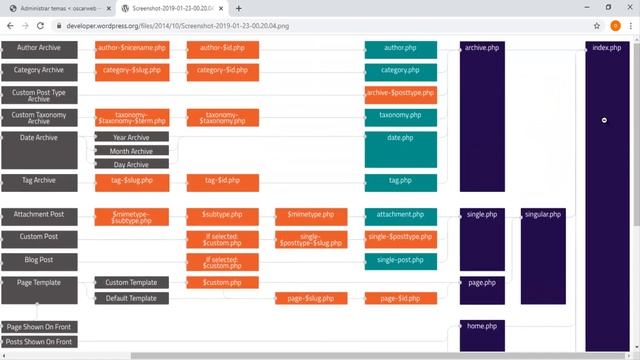This screenshot has height=360, width=640.
Task: Click the single-post.php teal box
Action: [401, 262]
